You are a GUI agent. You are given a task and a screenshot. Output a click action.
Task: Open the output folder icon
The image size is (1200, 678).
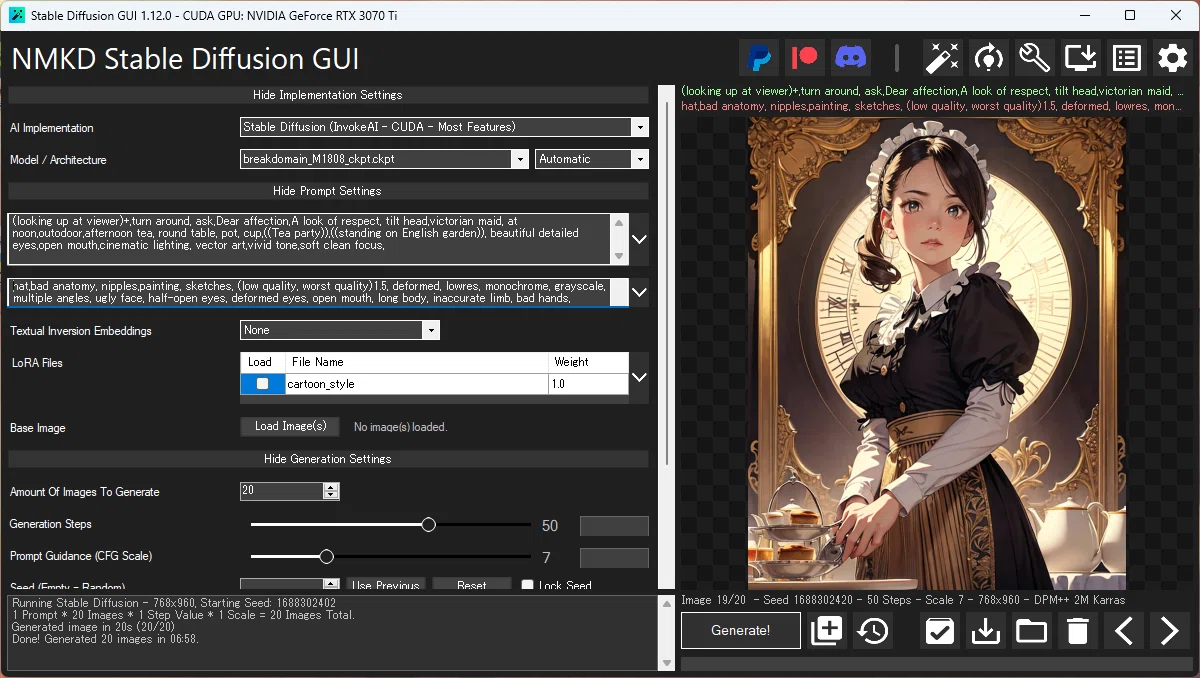click(x=1031, y=631)
